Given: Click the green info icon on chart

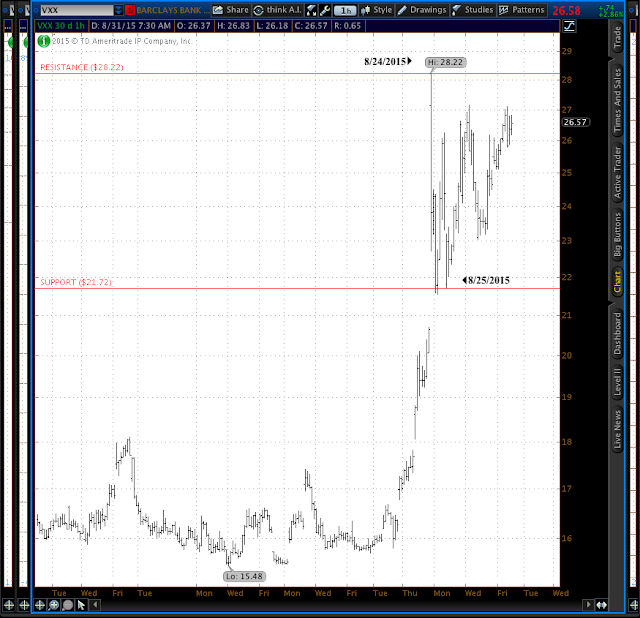Looking at the screenshot, I should click(x=43, y=41).
